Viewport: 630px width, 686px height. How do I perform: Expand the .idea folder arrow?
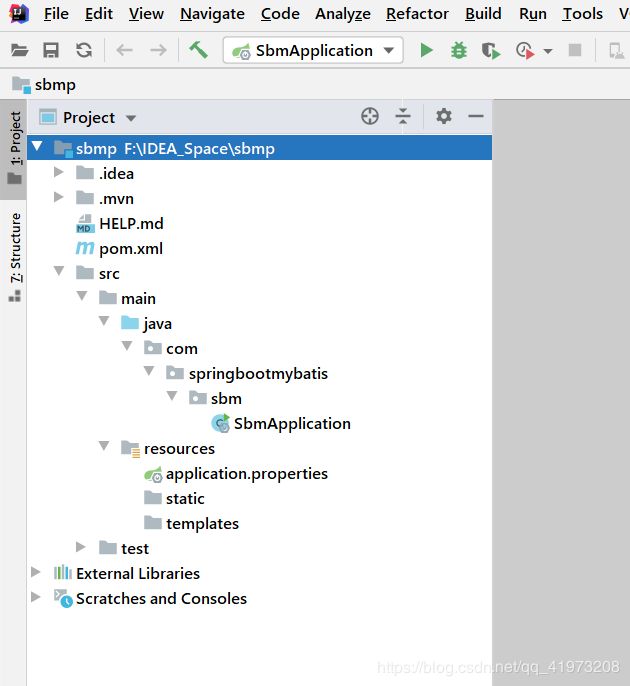click(x=58, y=172)
